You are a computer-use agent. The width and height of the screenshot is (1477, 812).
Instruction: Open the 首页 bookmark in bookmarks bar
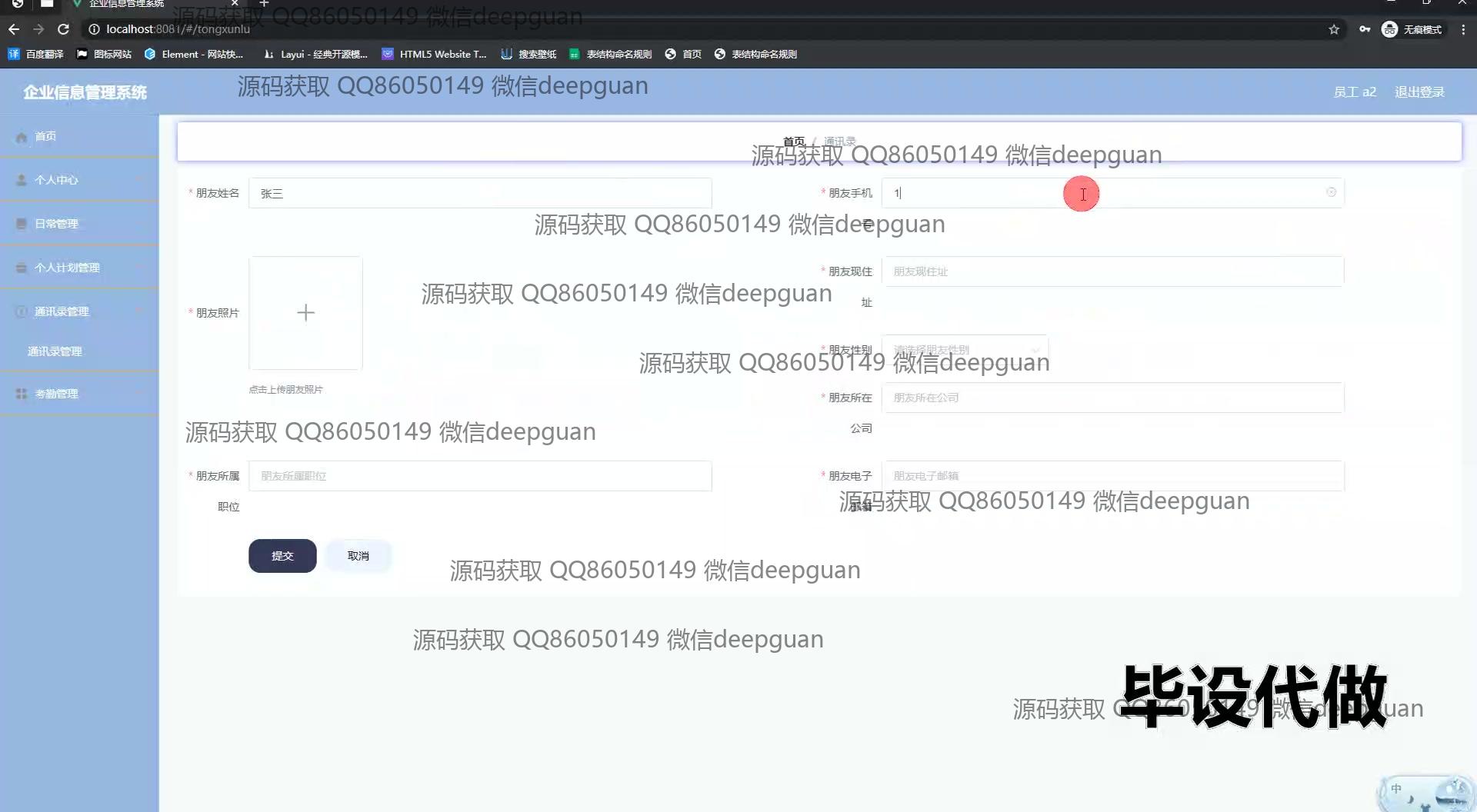(x=683, y=54)
